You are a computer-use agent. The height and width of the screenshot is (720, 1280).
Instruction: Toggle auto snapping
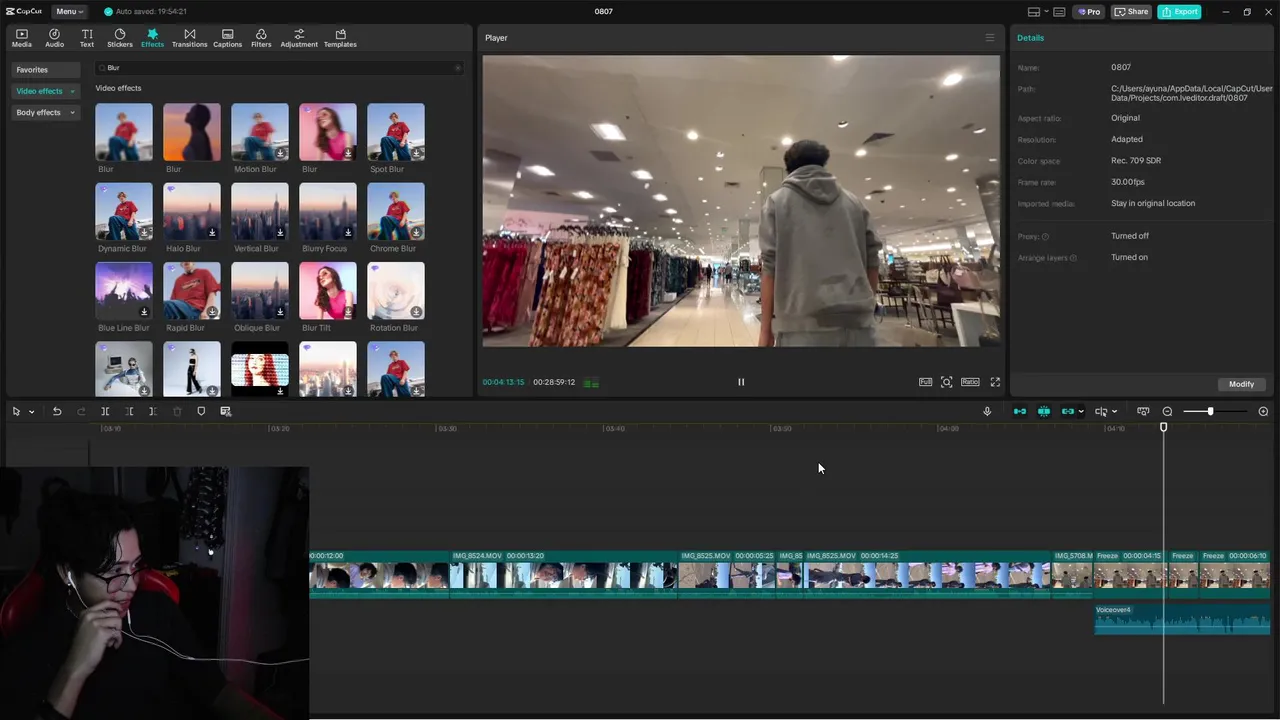click(x=1044, y=412)
